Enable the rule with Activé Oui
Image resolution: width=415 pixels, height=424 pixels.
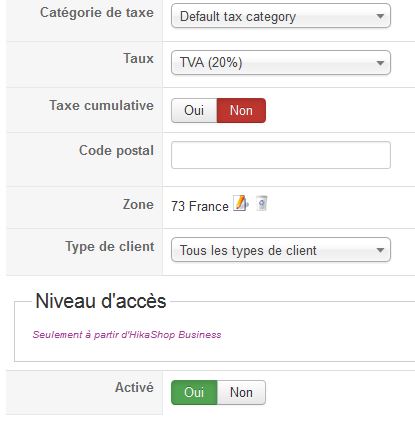click(194, 392)
